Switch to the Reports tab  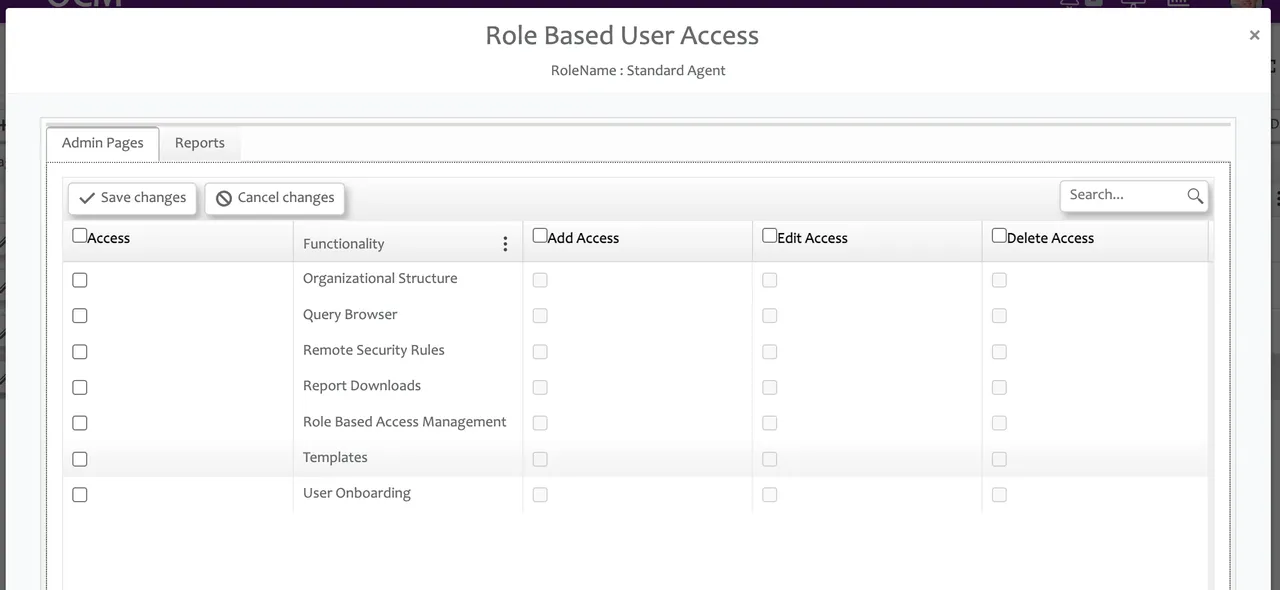[200, 143]
